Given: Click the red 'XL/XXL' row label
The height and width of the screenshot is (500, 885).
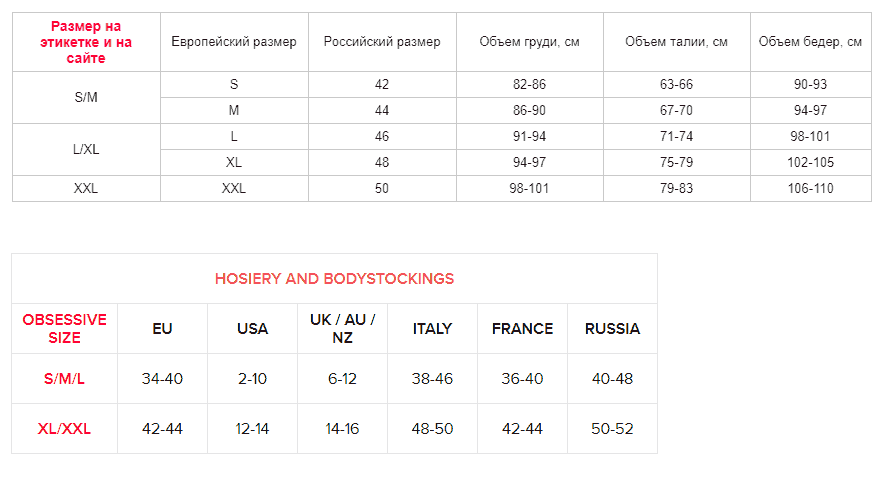Looking at the screenshot, I should pyautogui.click(x=64, y=429).
